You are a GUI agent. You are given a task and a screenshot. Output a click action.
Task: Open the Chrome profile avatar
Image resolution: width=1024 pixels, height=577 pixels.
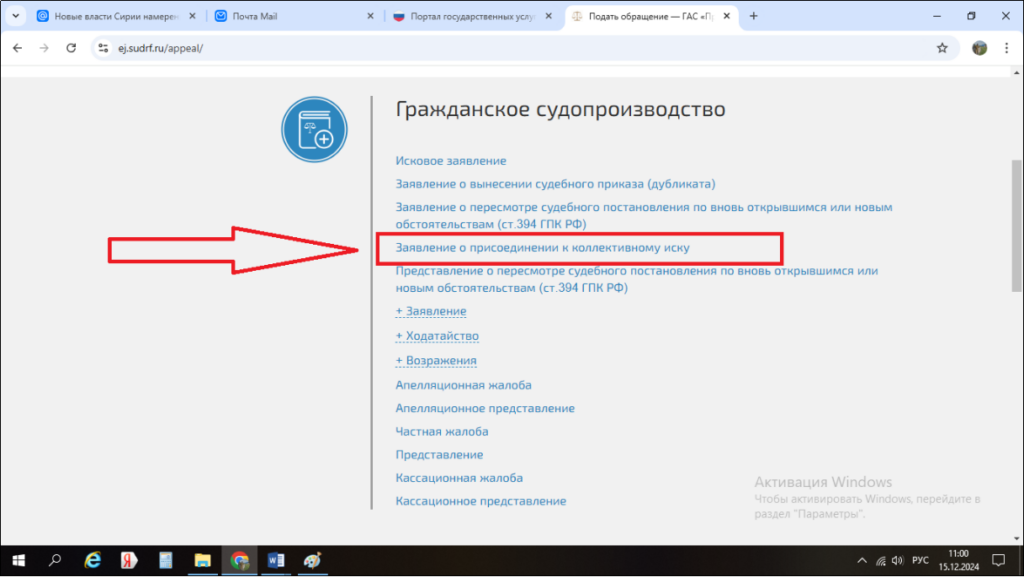[x=979, y=48]
